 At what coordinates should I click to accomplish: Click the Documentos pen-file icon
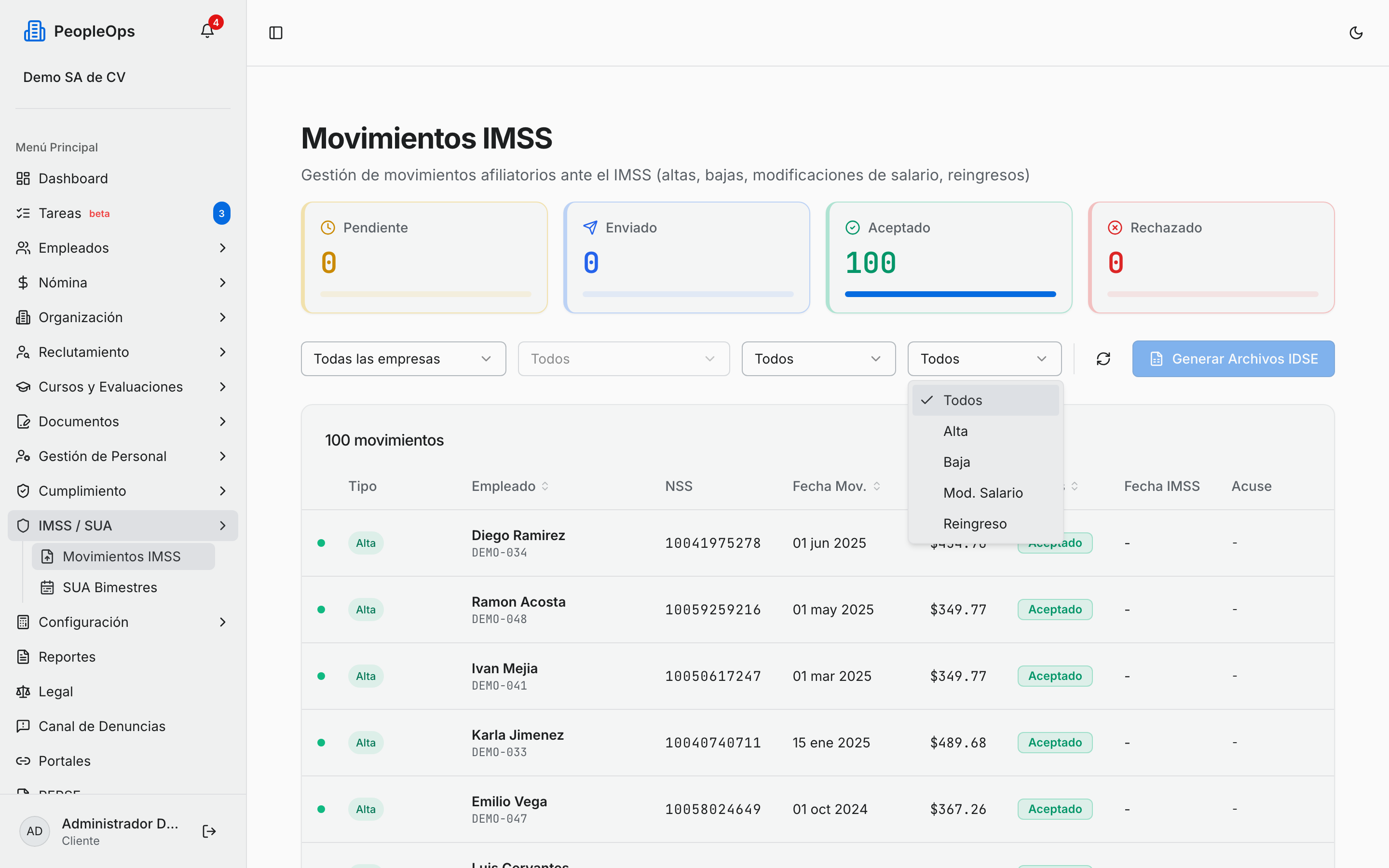[x=23, y=421]
